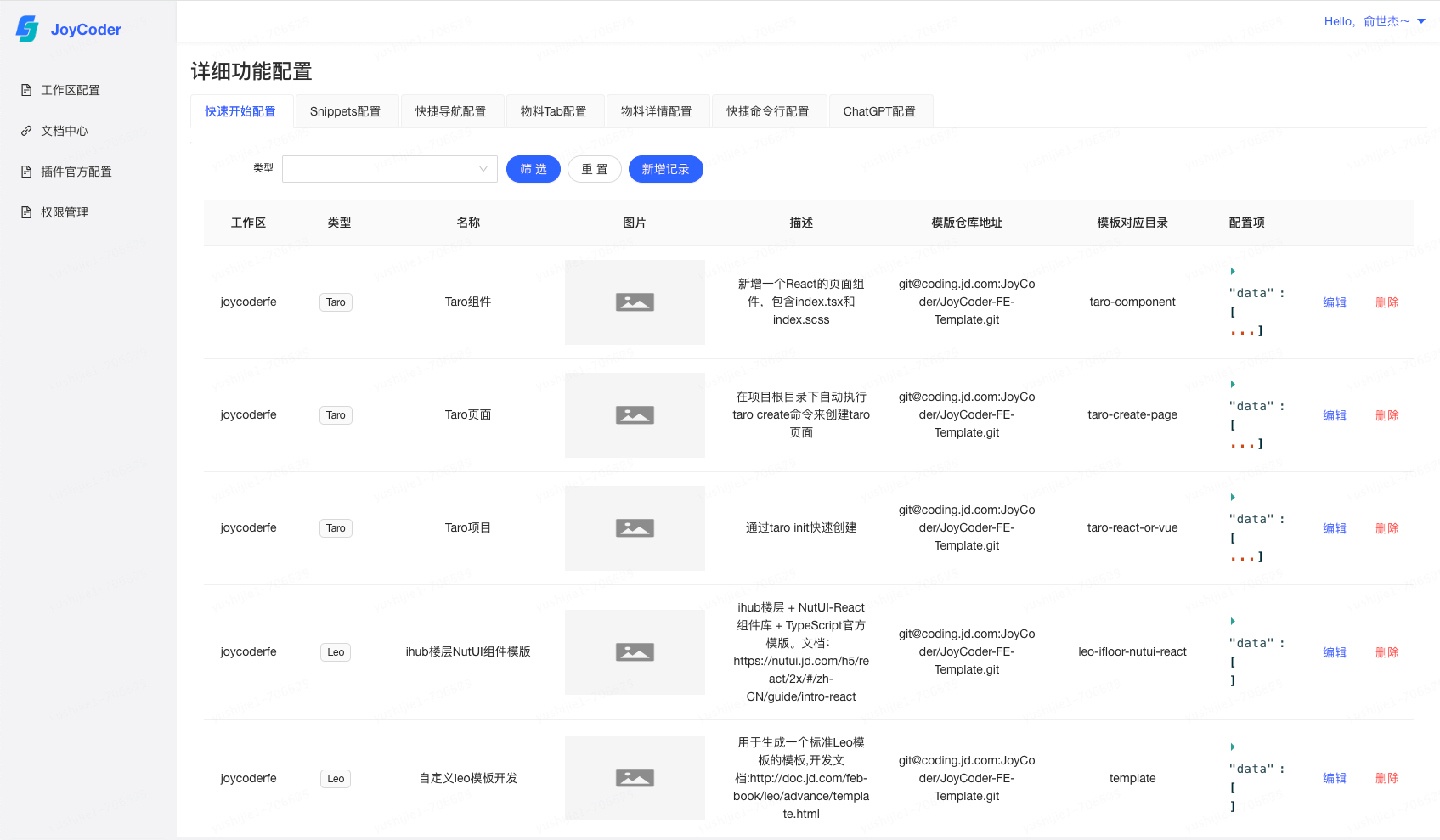Click Hello 俞世杰 user greeting

click(1366, 21)
